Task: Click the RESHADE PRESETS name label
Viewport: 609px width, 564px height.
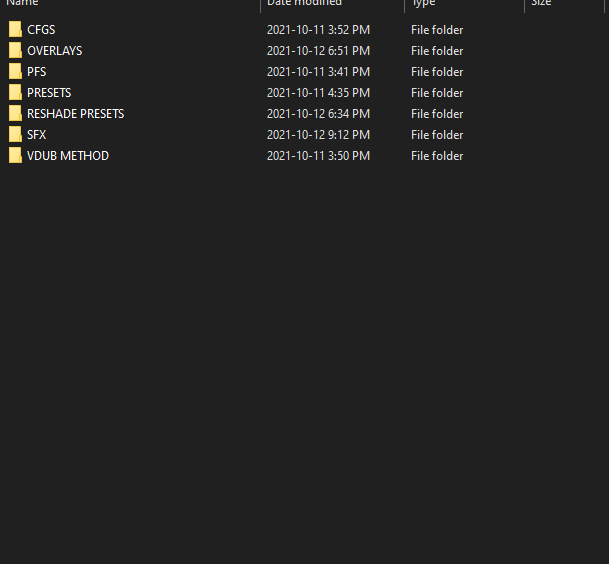Action: click(x=75, y=114)
